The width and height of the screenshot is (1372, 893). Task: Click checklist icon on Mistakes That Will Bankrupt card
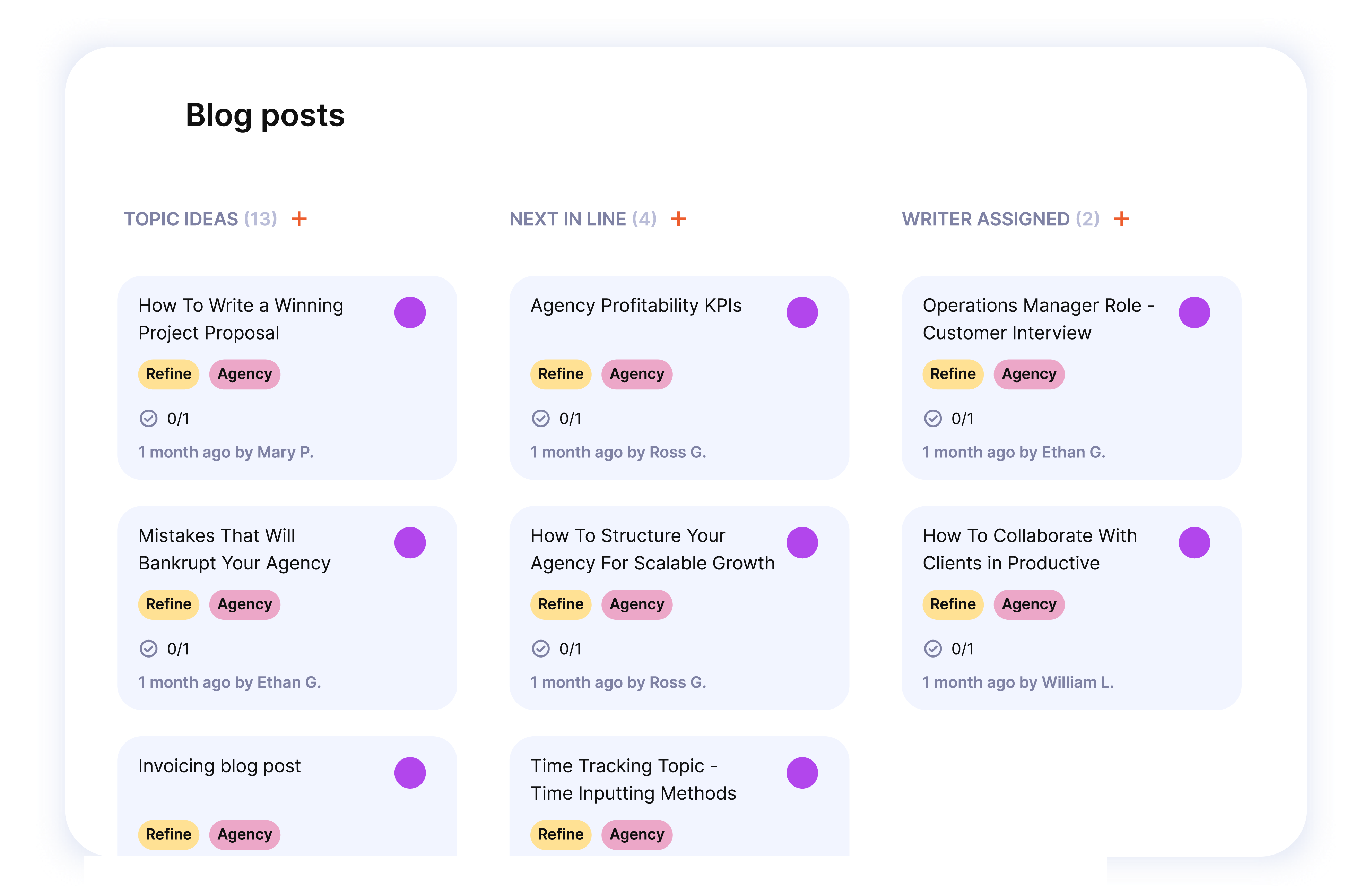click(149, 649)
